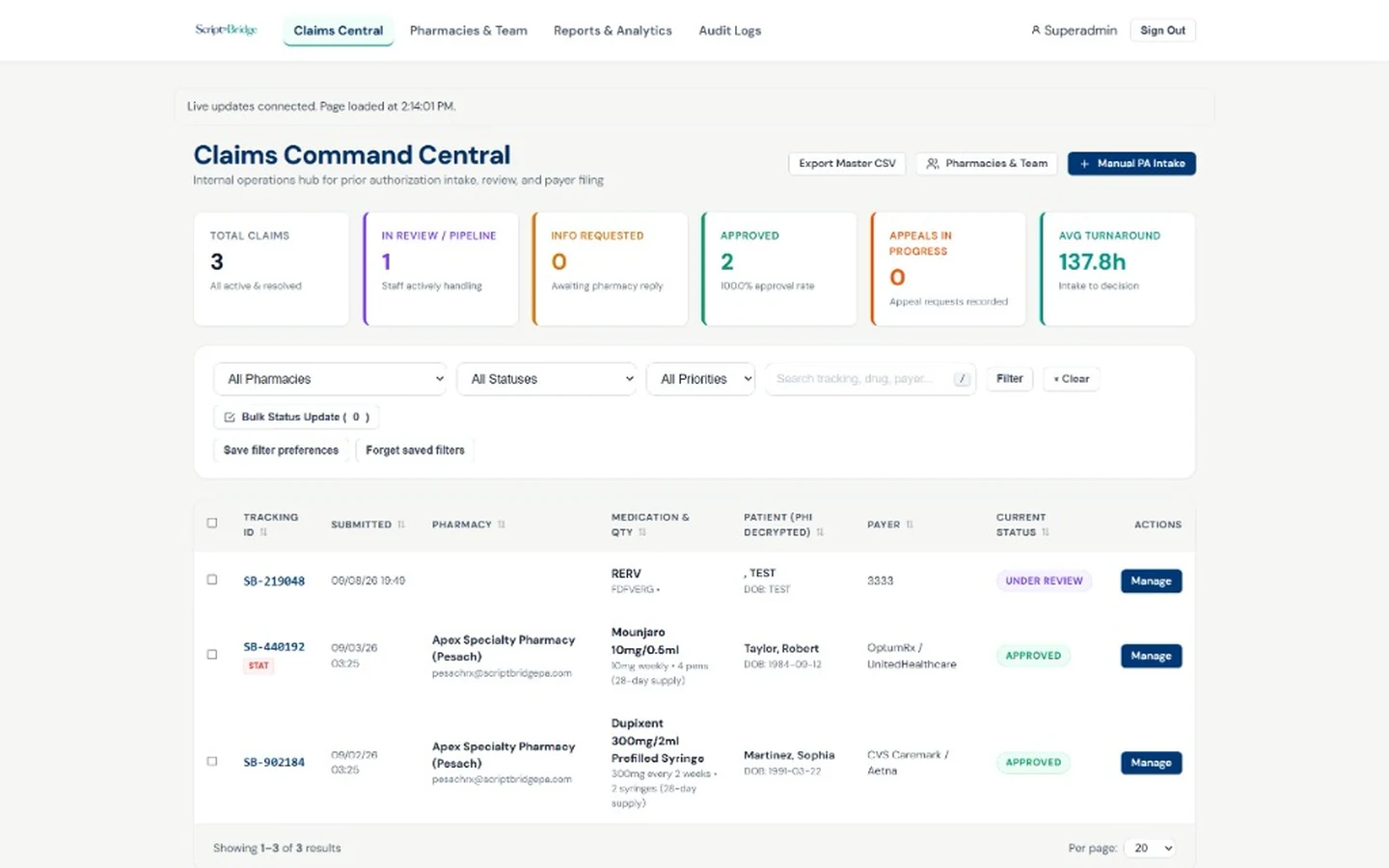This screenshot has width=1389, height=868.
Task: Click the ScriptBridge logo
Action: click(226, 30)
